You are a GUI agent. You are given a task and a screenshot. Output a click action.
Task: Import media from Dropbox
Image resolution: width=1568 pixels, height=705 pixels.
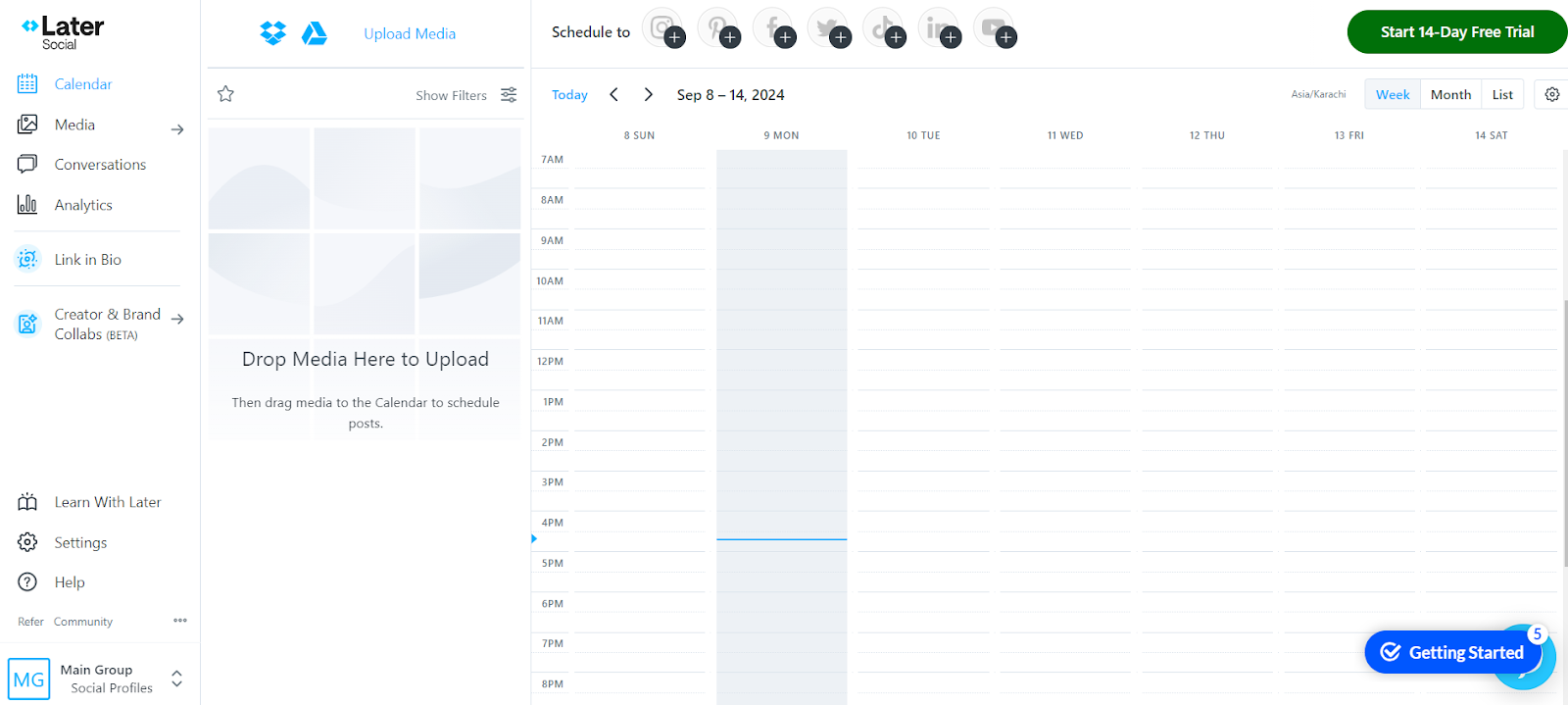tap(272, 33)
